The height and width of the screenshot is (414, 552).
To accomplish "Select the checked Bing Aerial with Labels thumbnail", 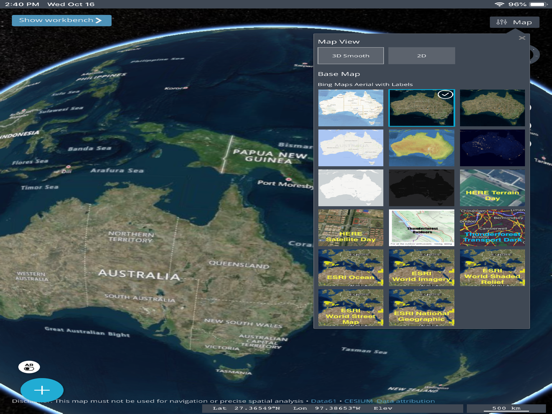I will coord(421,108).
